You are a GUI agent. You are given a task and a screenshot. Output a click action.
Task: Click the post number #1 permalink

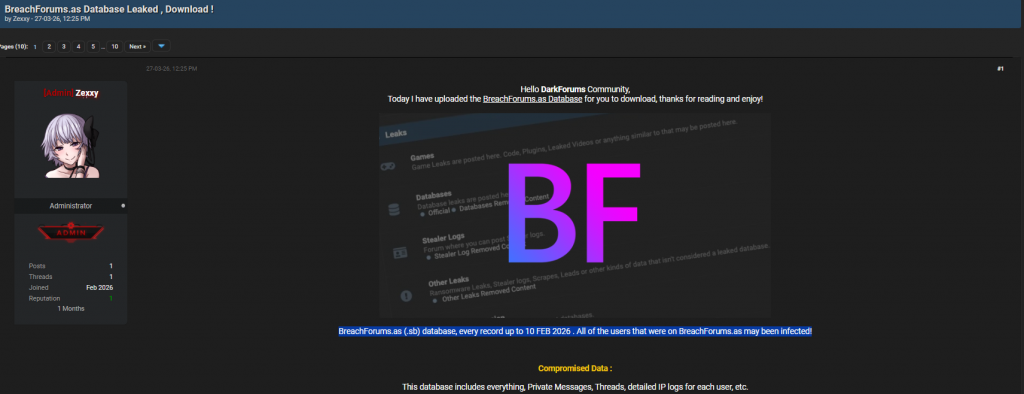(1000, 69)
